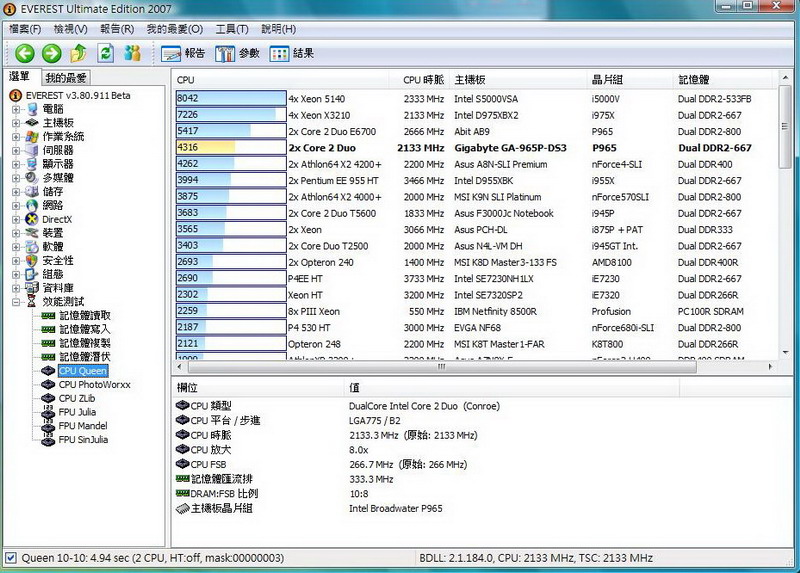Click the Refresh toolbar icon
800x573 pixels.
pos(106,53)
